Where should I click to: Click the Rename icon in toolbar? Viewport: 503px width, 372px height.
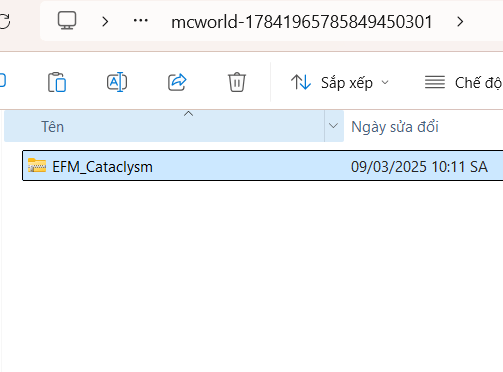click(x=117, y=82)
